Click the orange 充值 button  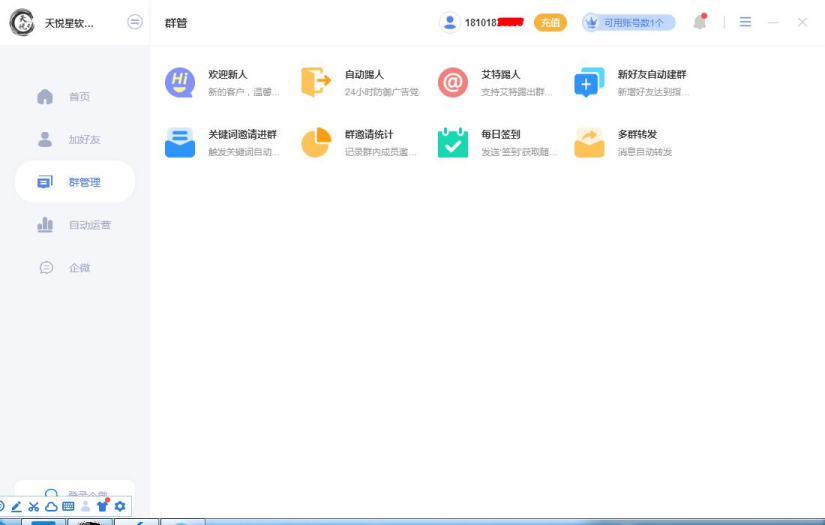point(550,22)
